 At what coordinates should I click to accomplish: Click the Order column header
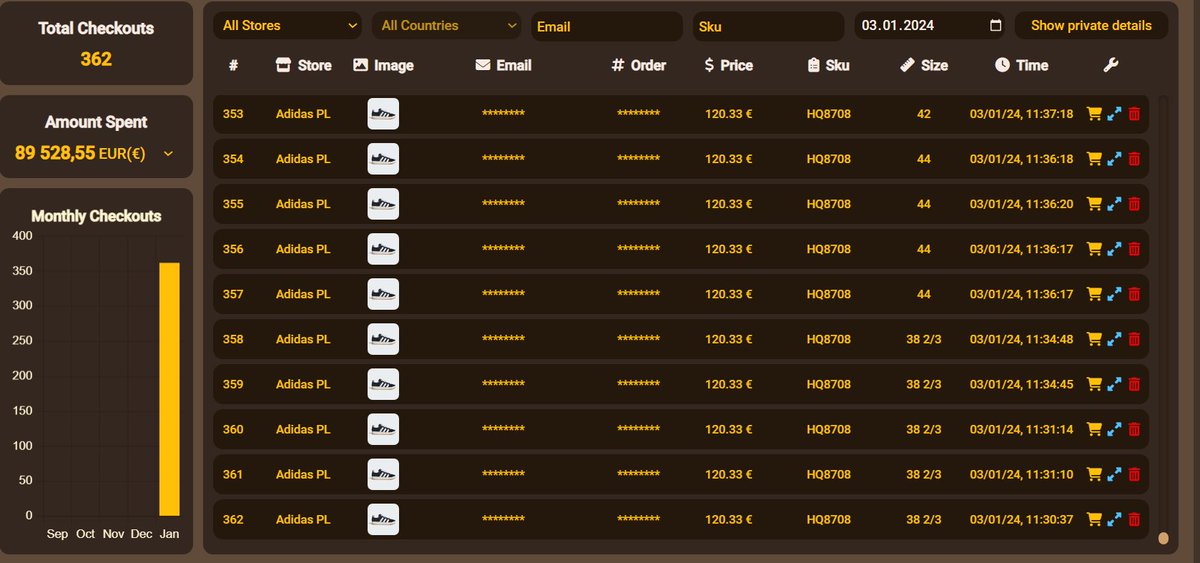[638, 65]
